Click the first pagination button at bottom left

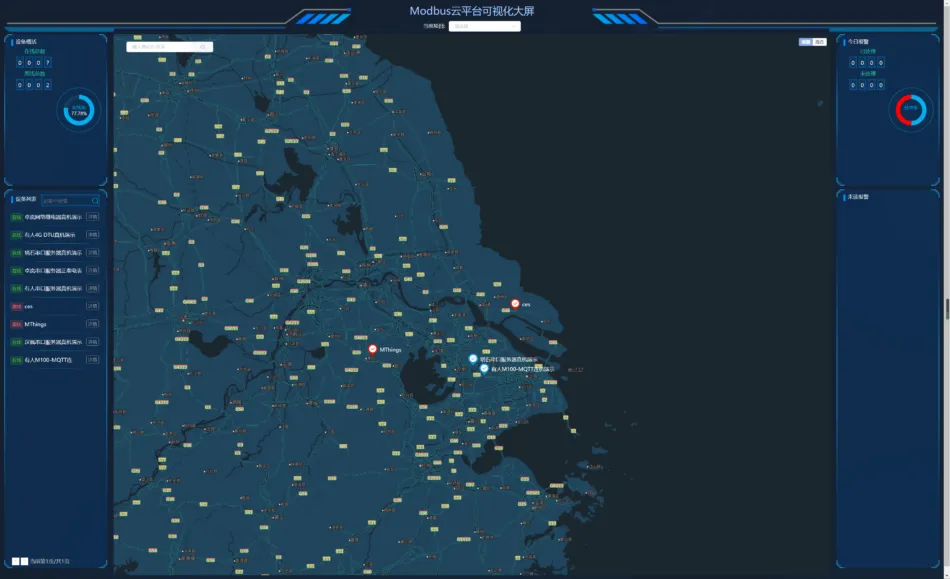15,561
